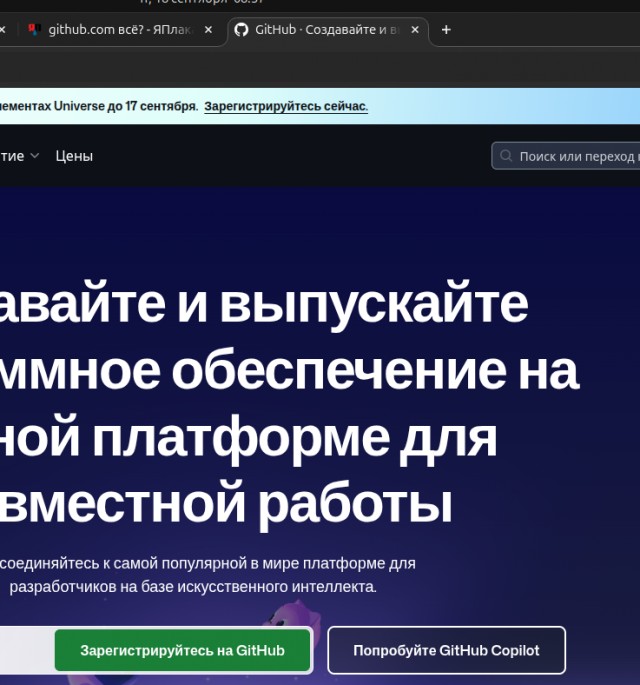Image resolution: width=640 pixels, height=685 pixels.
Task: Switch to the 'github.com всё? - ЯПлакалъ' tab
Action: tap(118, 30)
